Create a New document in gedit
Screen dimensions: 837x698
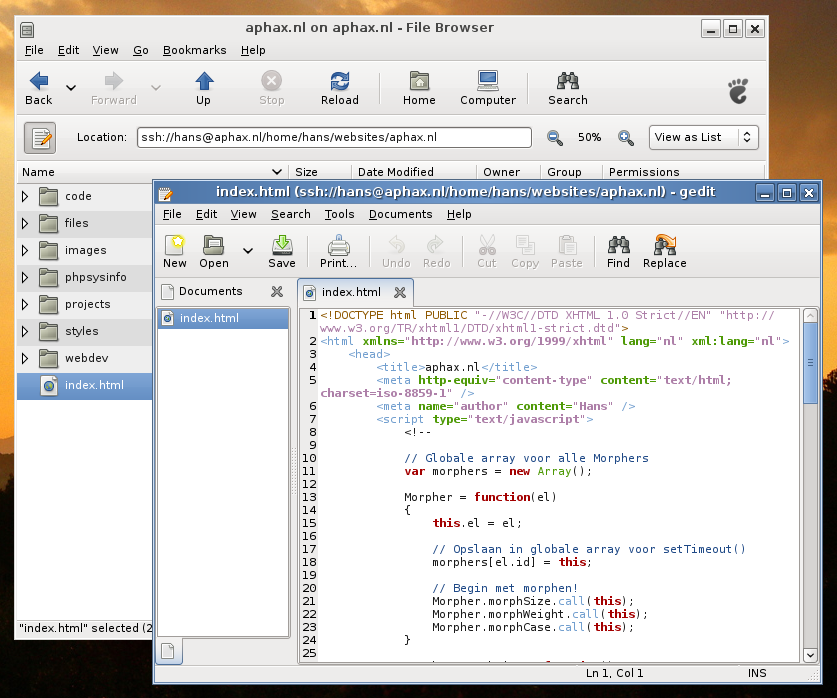(x=175, y=252)
